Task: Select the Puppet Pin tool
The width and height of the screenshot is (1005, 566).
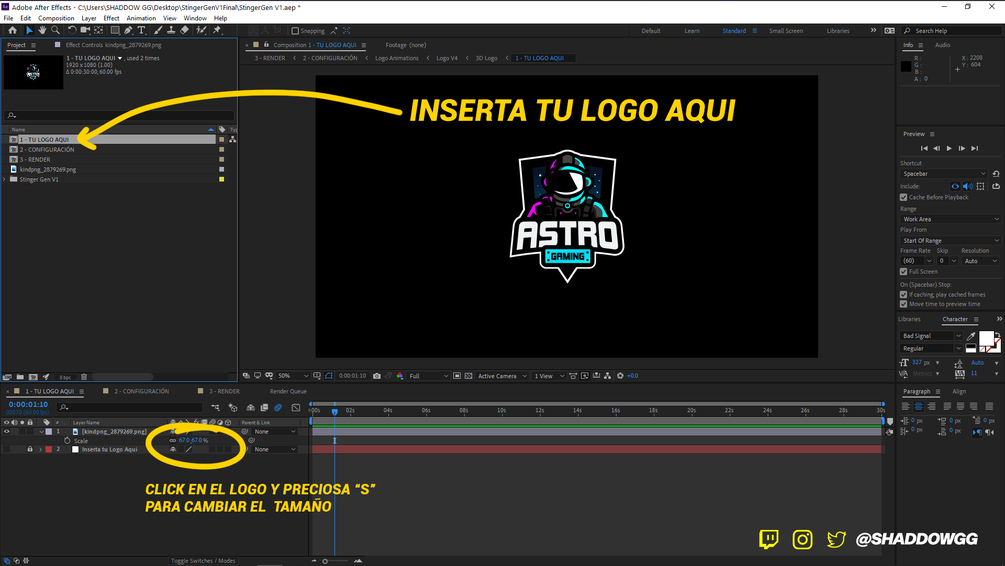Action: (x=217, y=30)
